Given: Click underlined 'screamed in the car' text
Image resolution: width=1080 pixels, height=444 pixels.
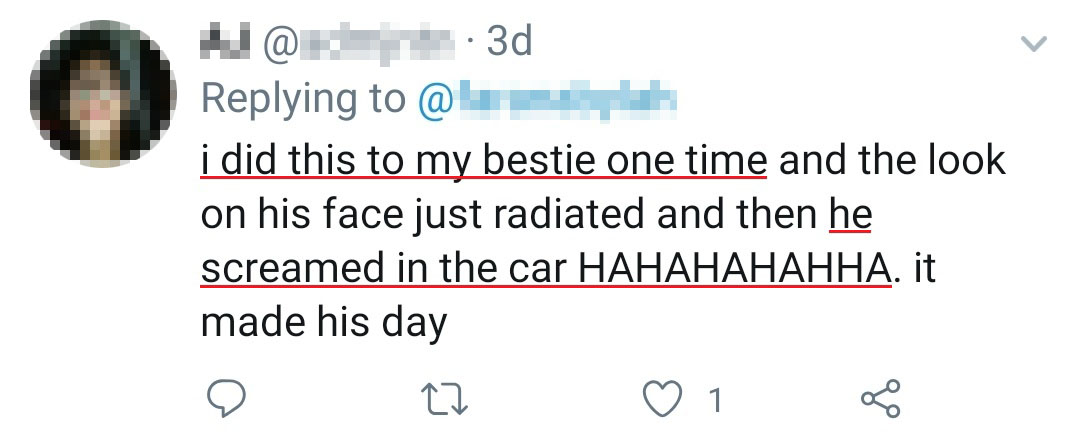Looking at the screenshot, I should 386,269.
